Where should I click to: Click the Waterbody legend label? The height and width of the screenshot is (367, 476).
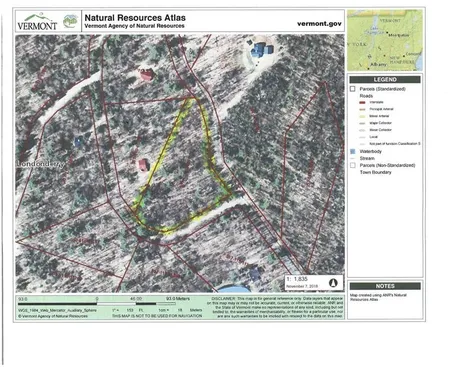pos(371,151)
